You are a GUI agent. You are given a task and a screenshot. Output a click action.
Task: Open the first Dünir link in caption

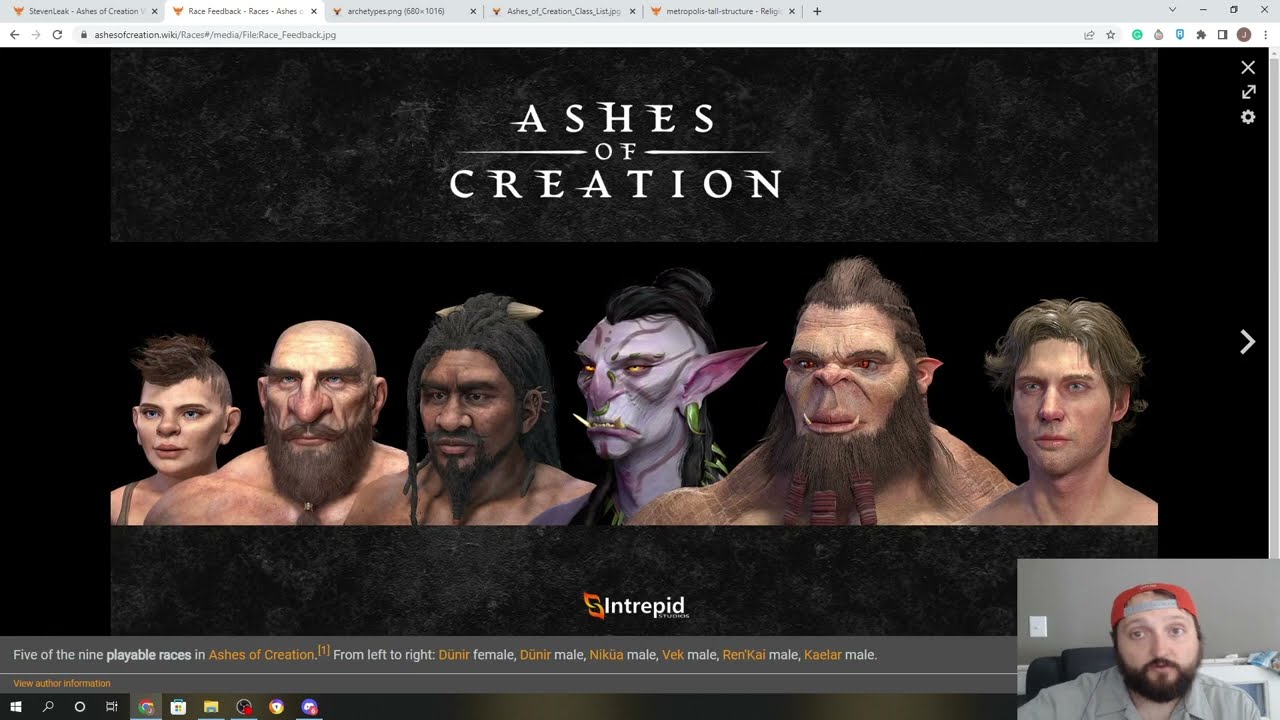click(x=454, y=655)
